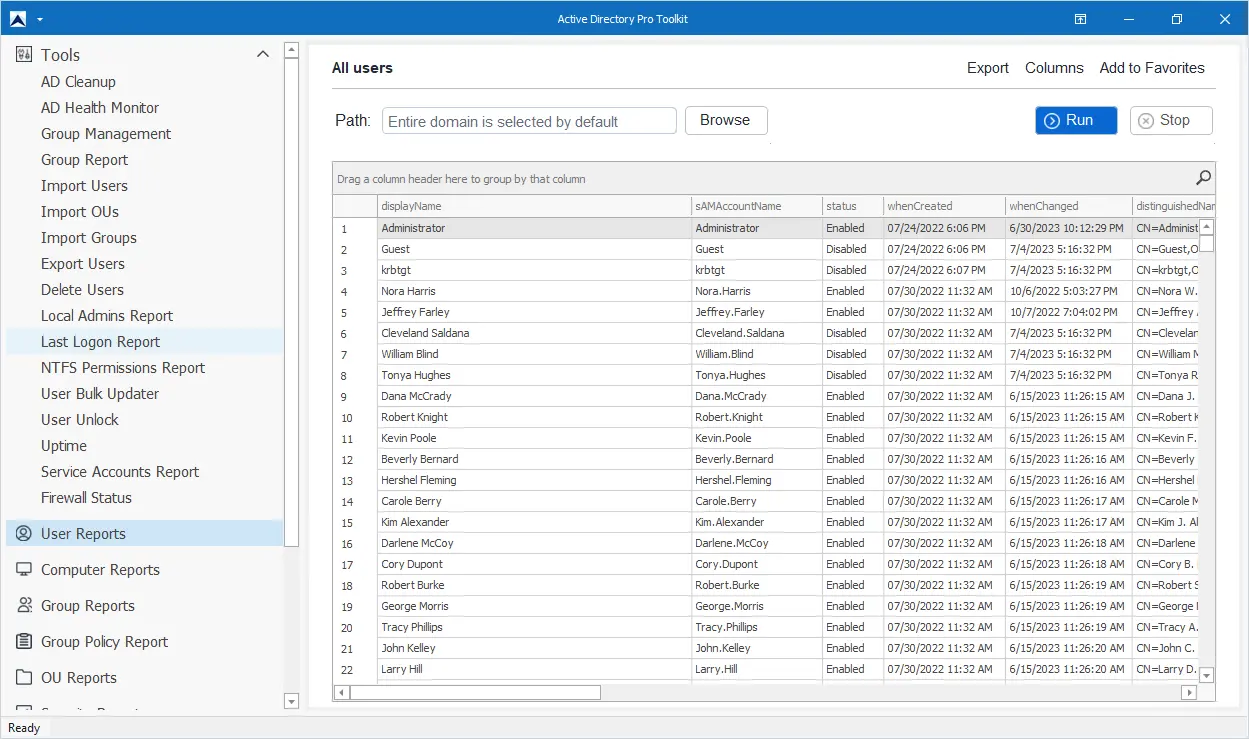The image size is (1249, 739).
Task: Select the Guest row in the grid
Action: click(x=767, y=249)
